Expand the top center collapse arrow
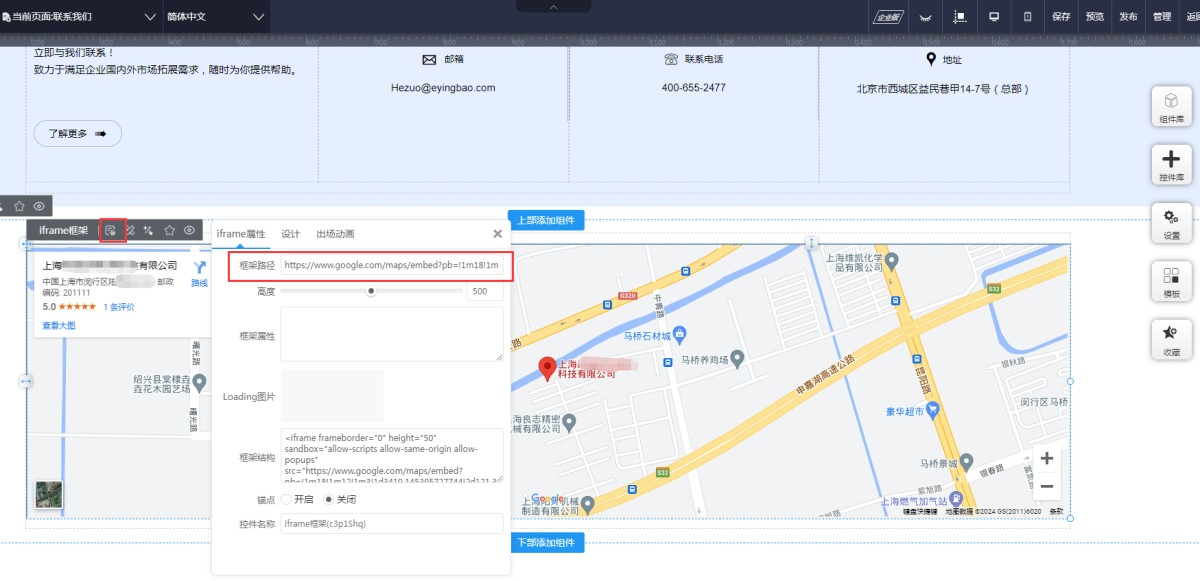Screen dimensions: 1200x581 [x=554, y=7]
